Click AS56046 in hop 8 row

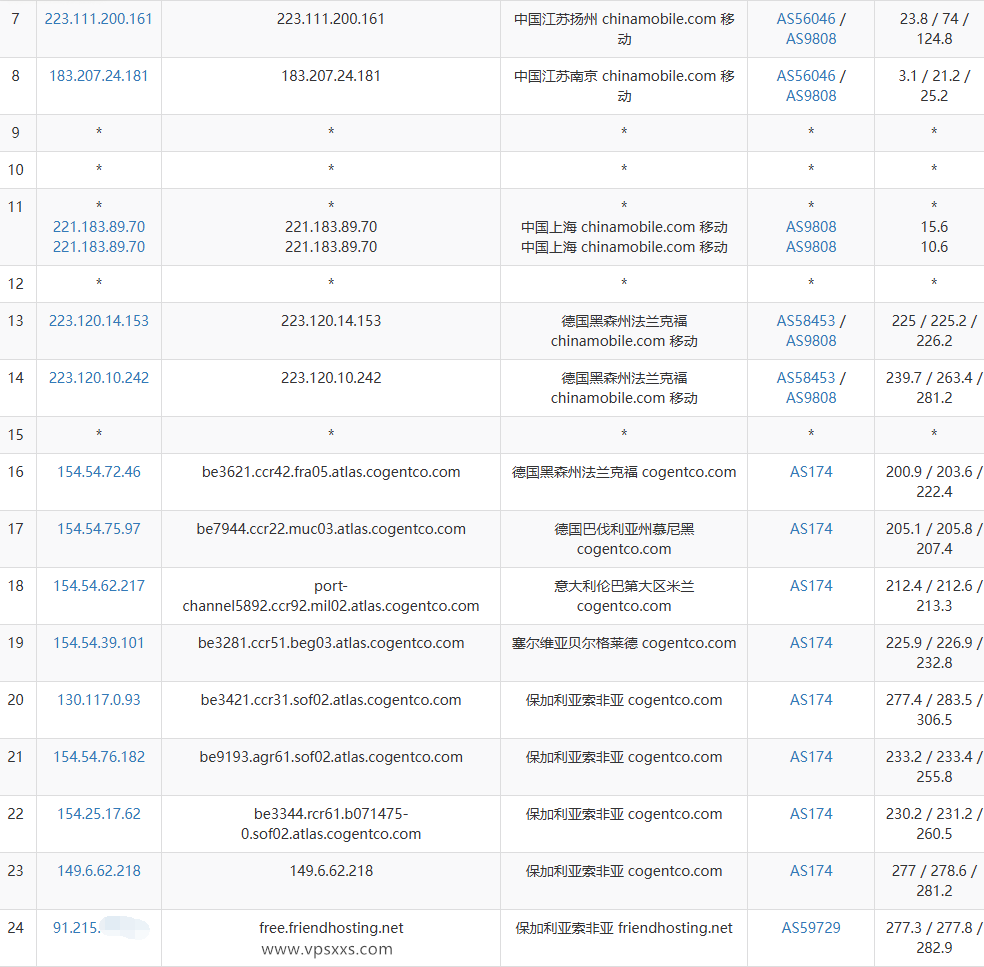(x=806, y=76)
